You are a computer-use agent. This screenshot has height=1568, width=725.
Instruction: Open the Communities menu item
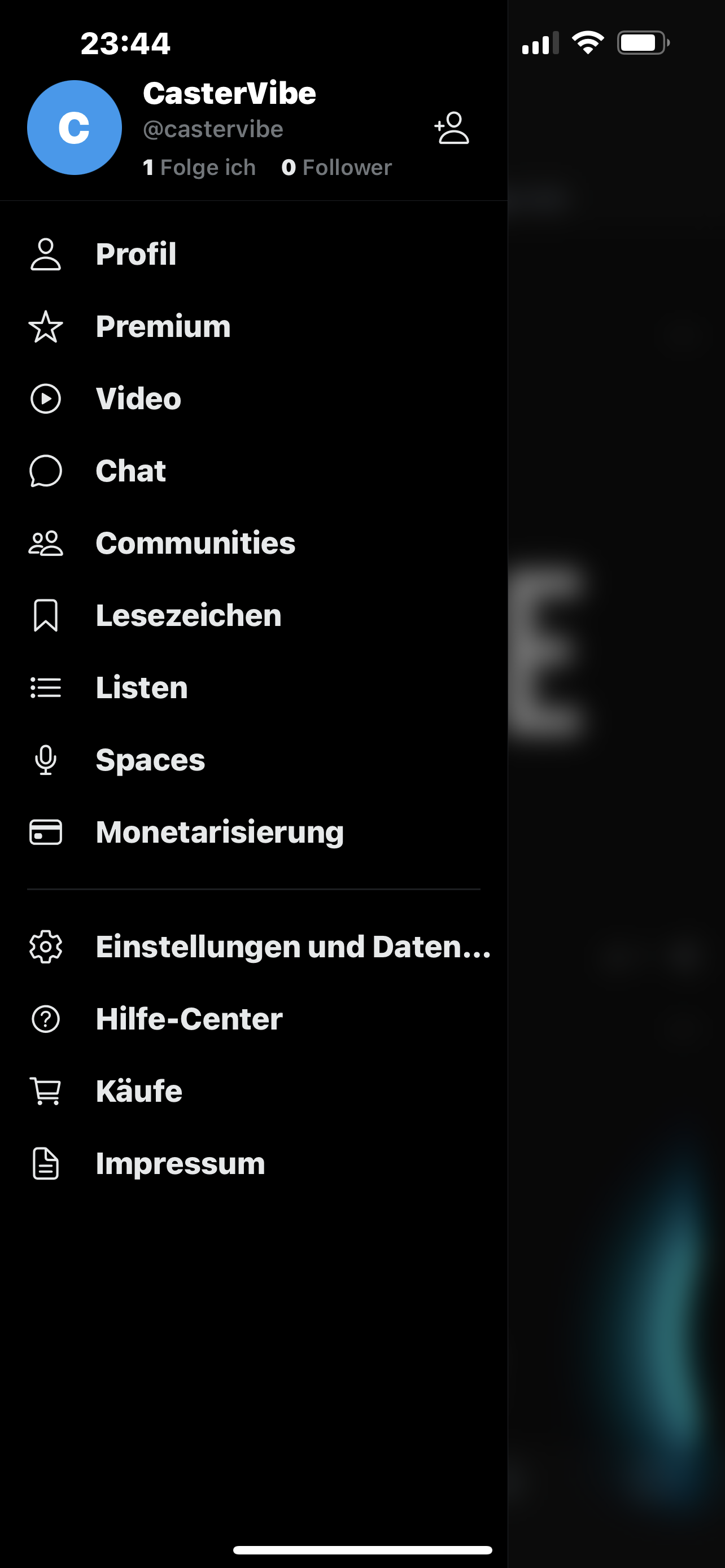coord(195,543)
